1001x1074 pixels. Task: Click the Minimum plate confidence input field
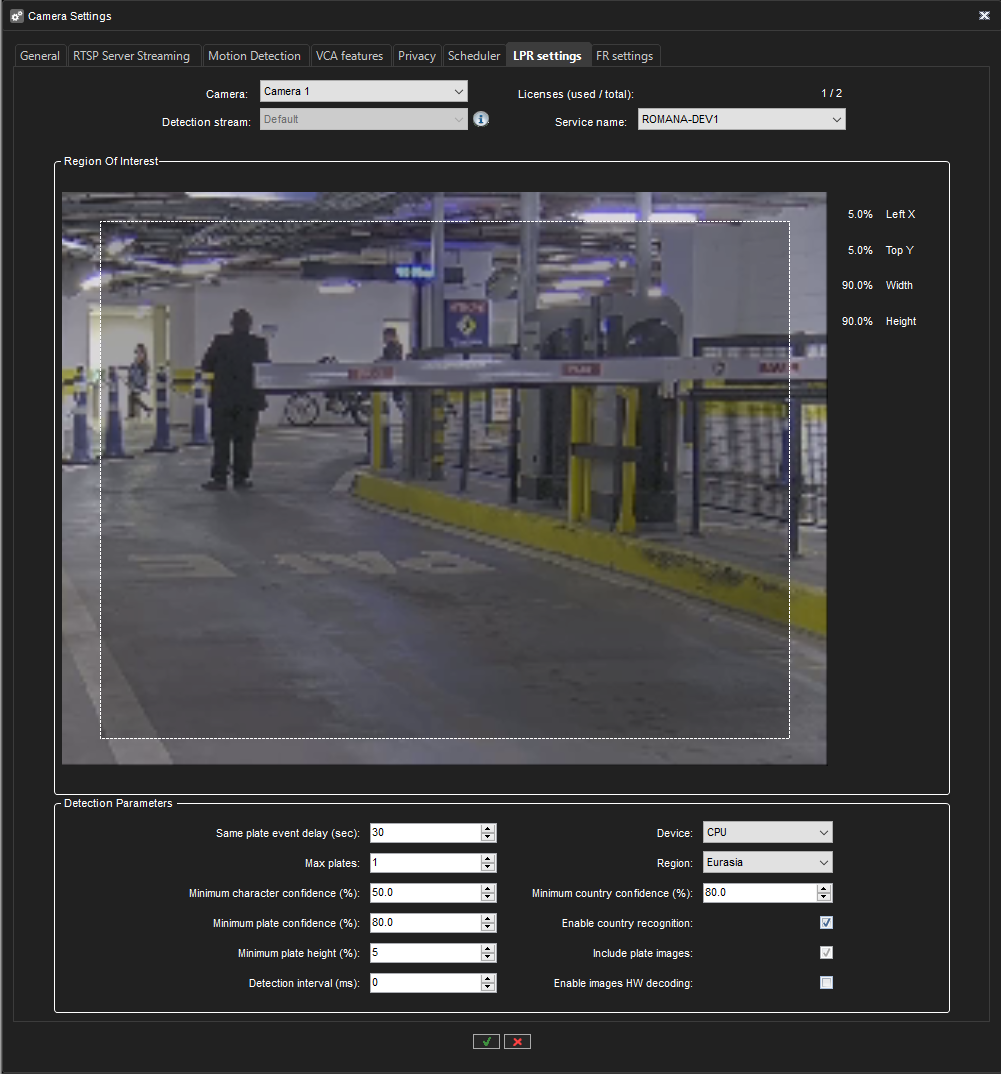[424, 923]
